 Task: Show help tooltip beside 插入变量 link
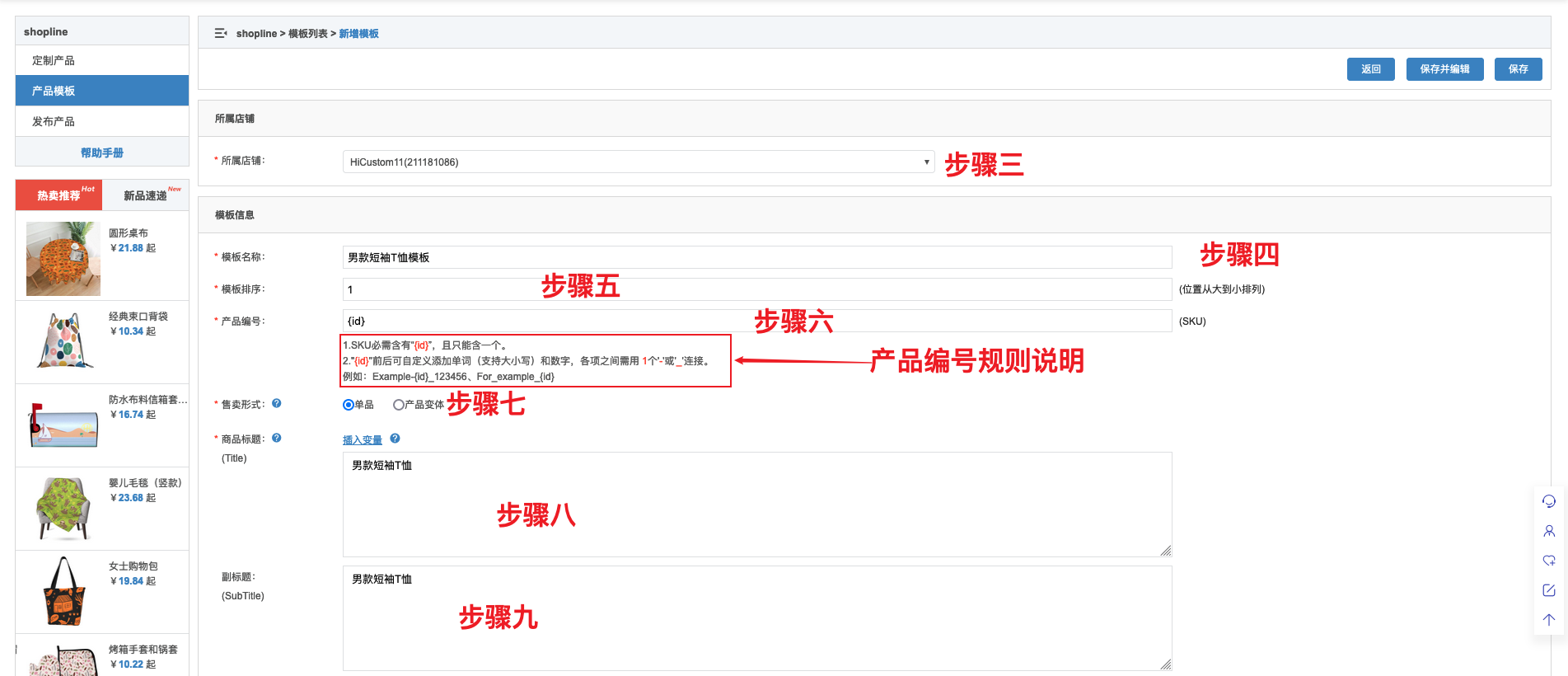pos(396,439)
